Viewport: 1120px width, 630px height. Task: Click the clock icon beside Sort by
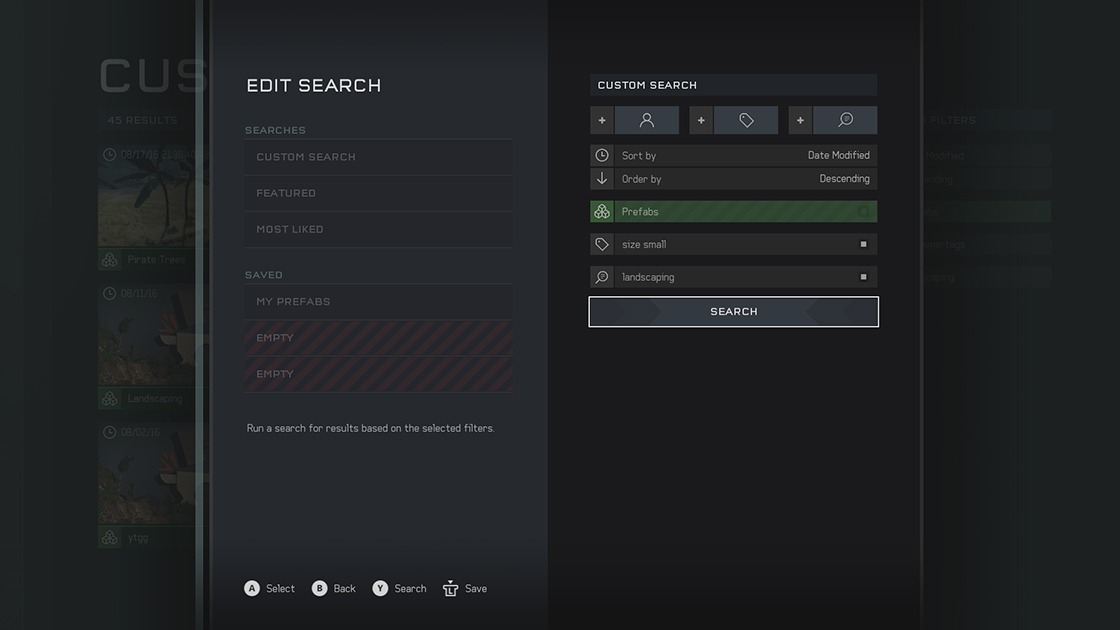click(x=602, y=155)
